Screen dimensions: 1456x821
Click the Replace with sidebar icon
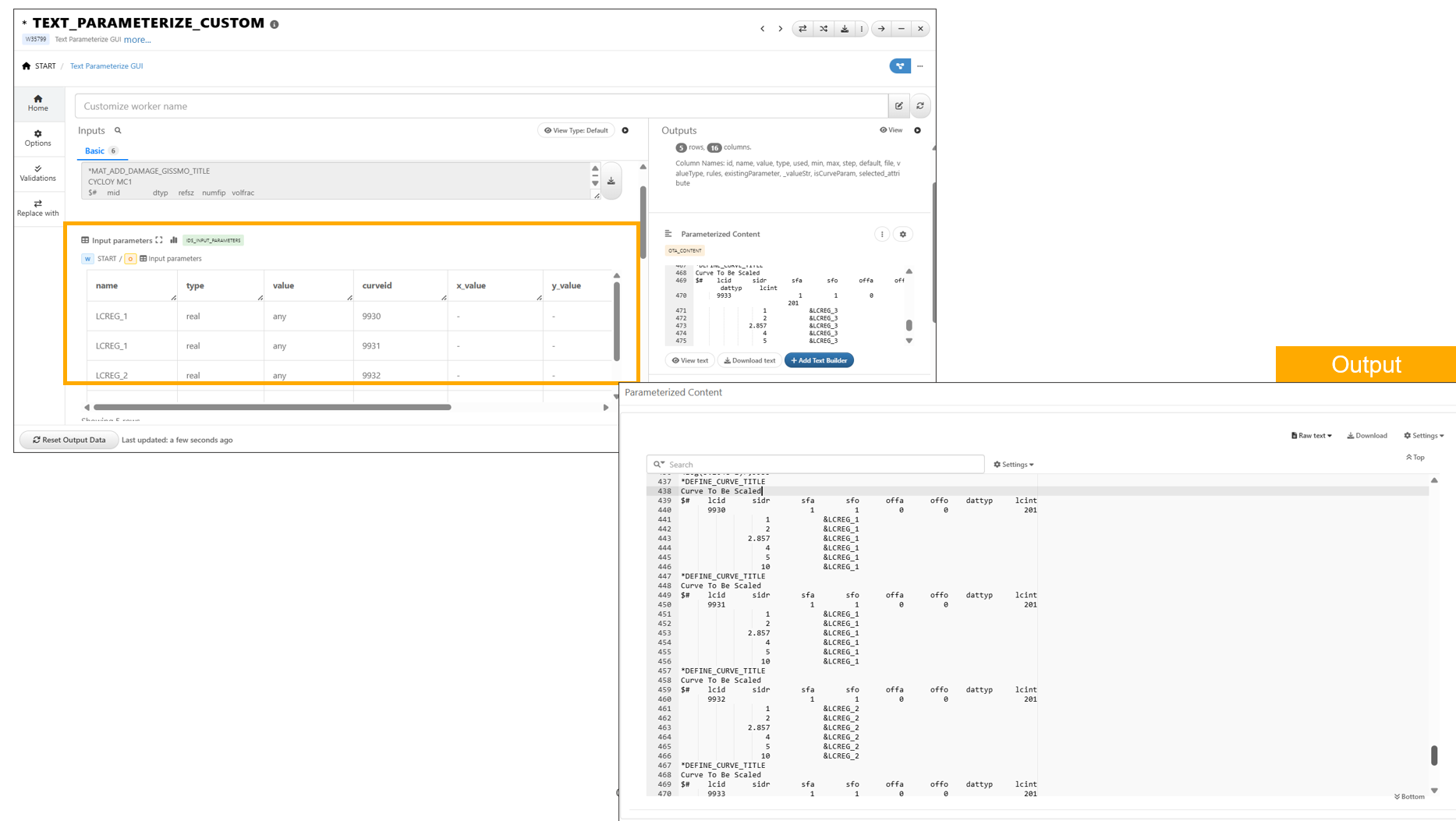tap(37, 208)
